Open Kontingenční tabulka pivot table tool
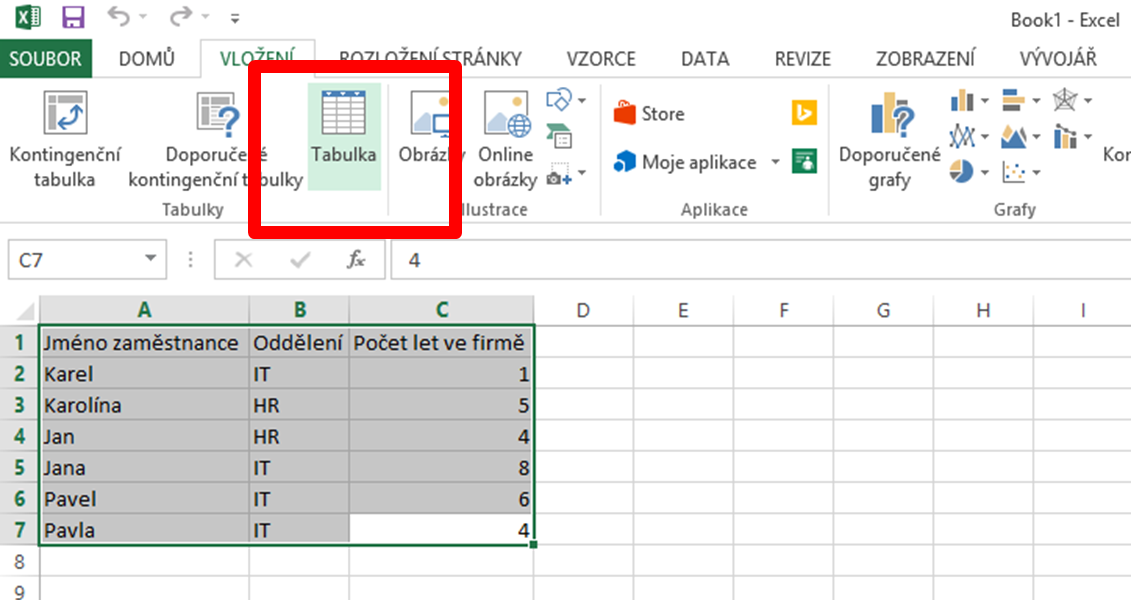1131x600 pixels. click(x=65, y=139)
